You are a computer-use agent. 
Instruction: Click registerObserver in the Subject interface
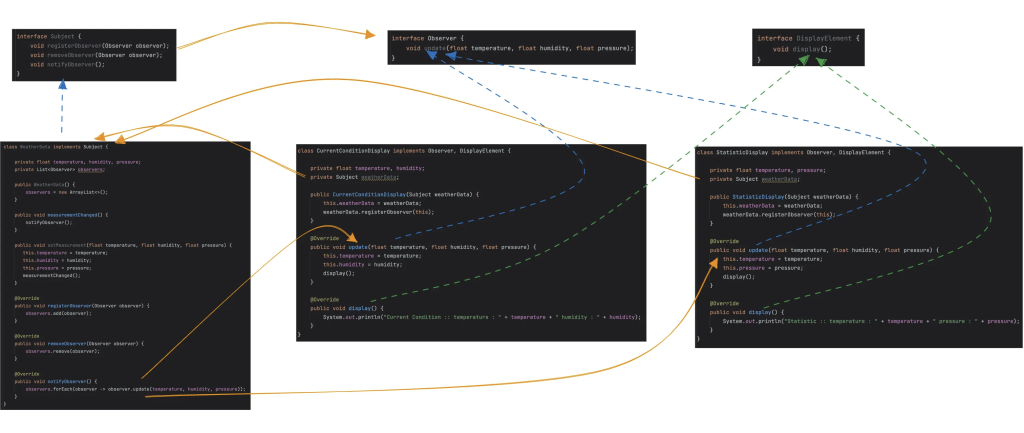(x=71, y=46)
